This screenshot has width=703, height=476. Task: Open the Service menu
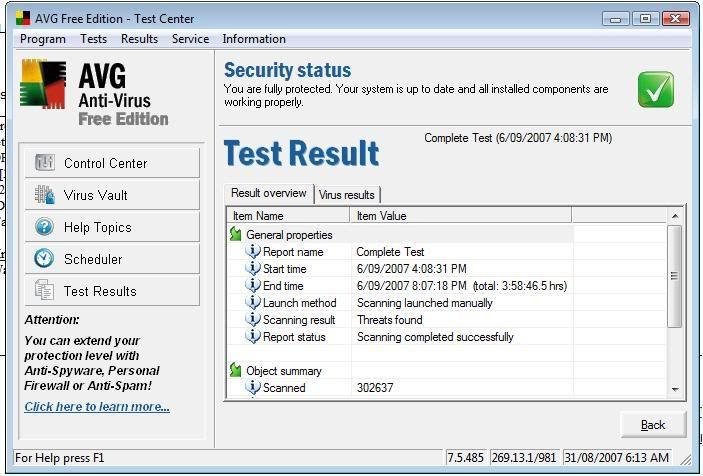point(190,39)
